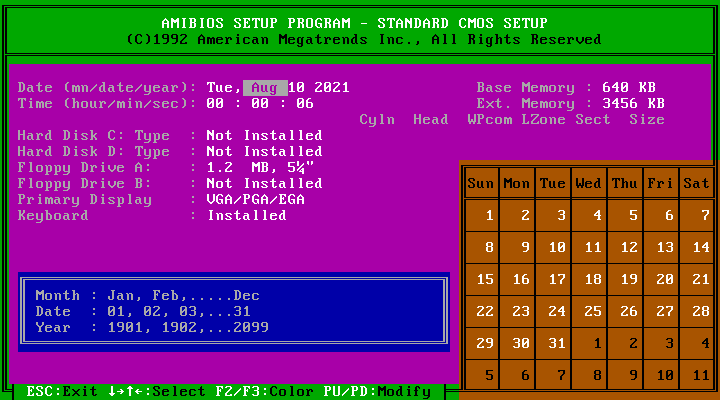
Task: Click the Hard Disk D: Type label
Action: tap(94, 152)
